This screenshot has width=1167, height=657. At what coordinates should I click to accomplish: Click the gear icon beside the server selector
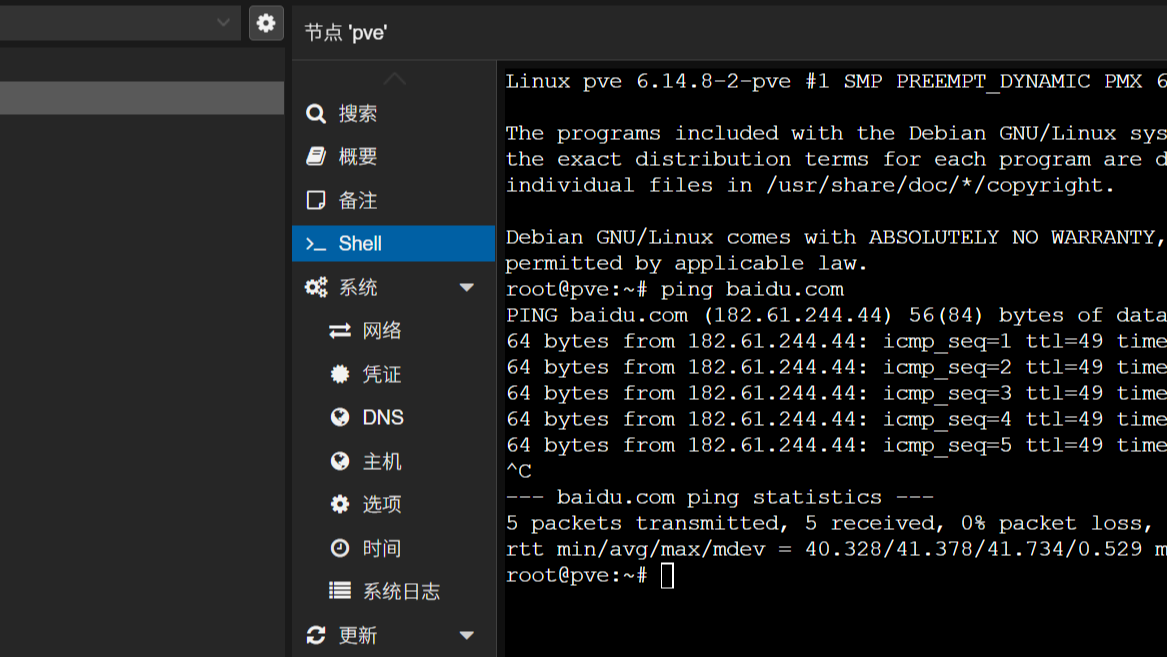266,22
